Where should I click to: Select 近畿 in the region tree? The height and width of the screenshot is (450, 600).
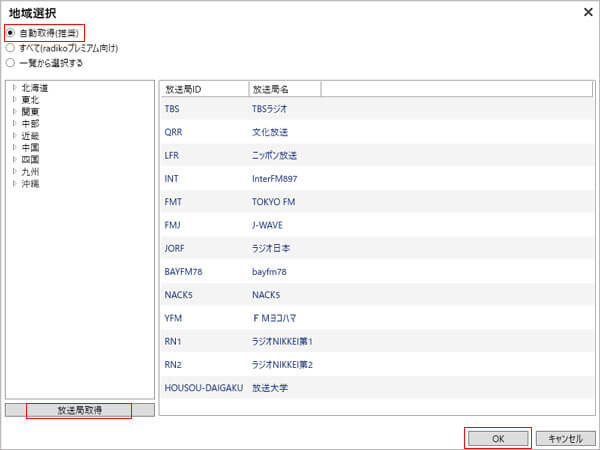[31, 136]
